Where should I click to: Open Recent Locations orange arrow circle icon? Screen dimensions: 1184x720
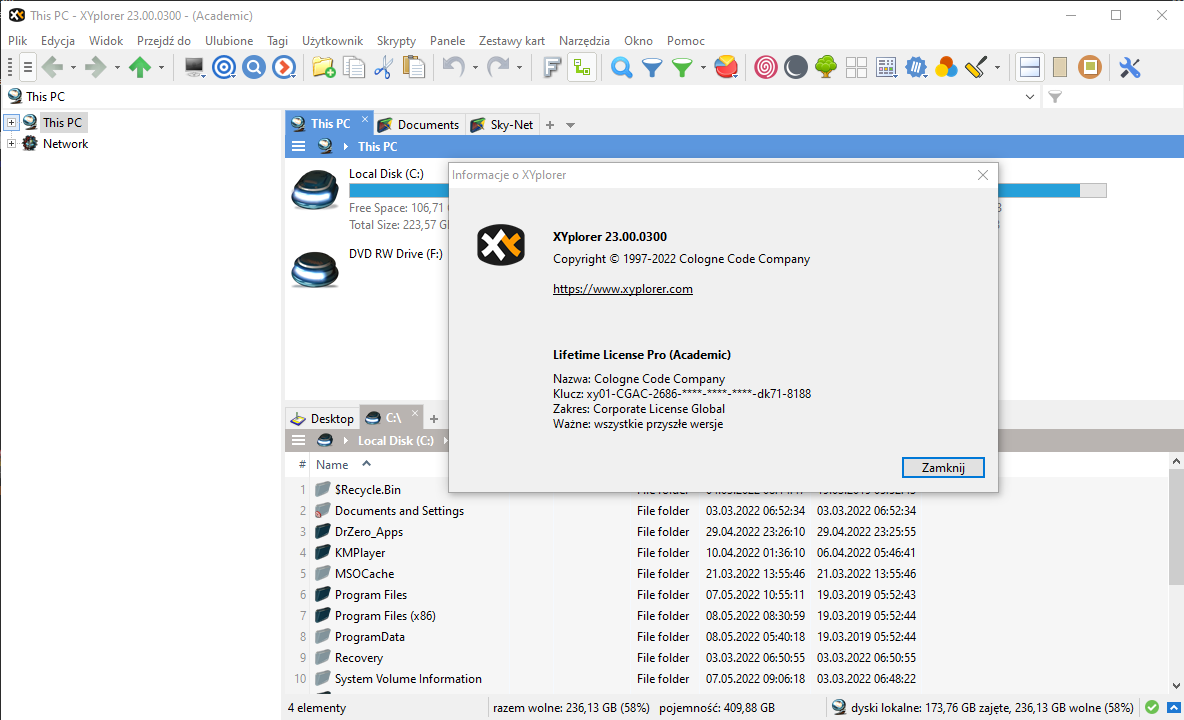click(x=284, y=68)
